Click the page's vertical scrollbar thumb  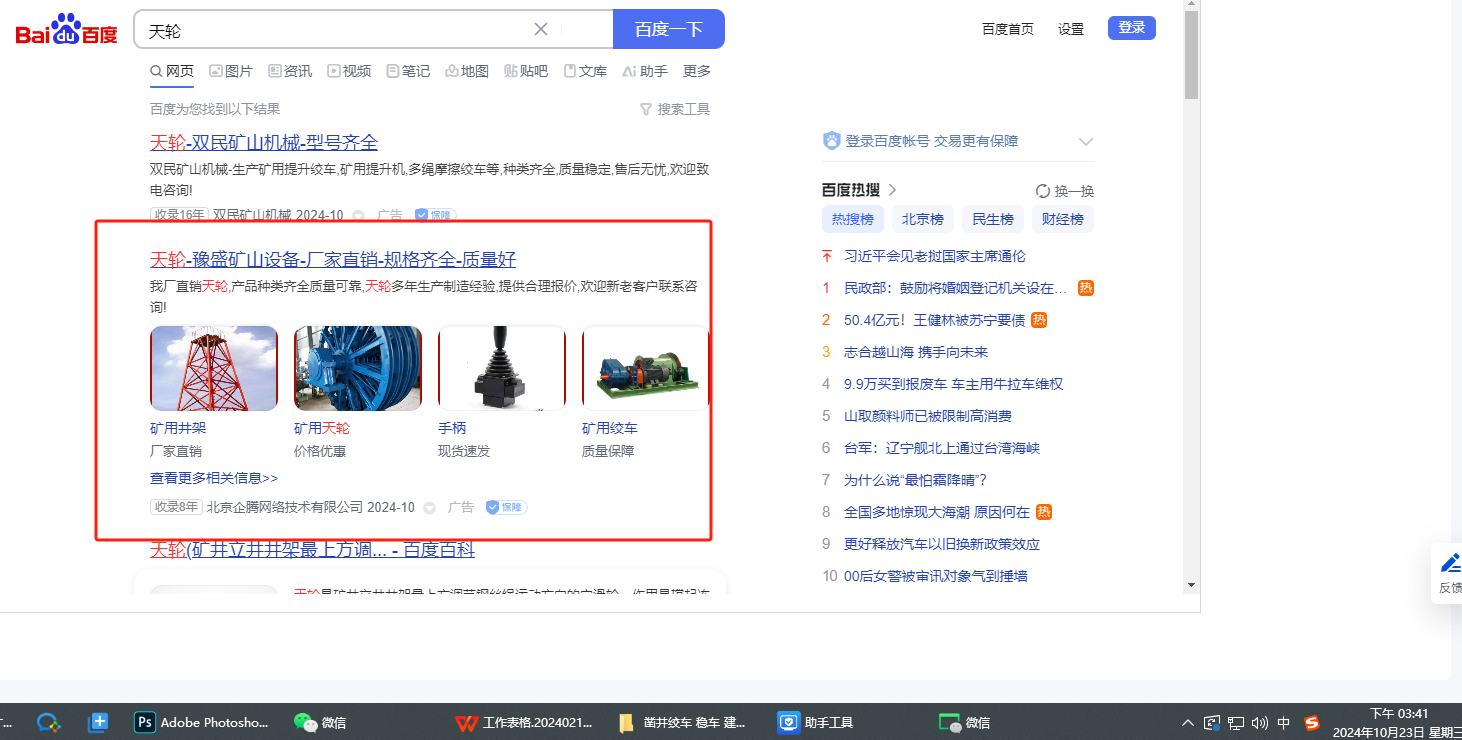coord(1191,55)
